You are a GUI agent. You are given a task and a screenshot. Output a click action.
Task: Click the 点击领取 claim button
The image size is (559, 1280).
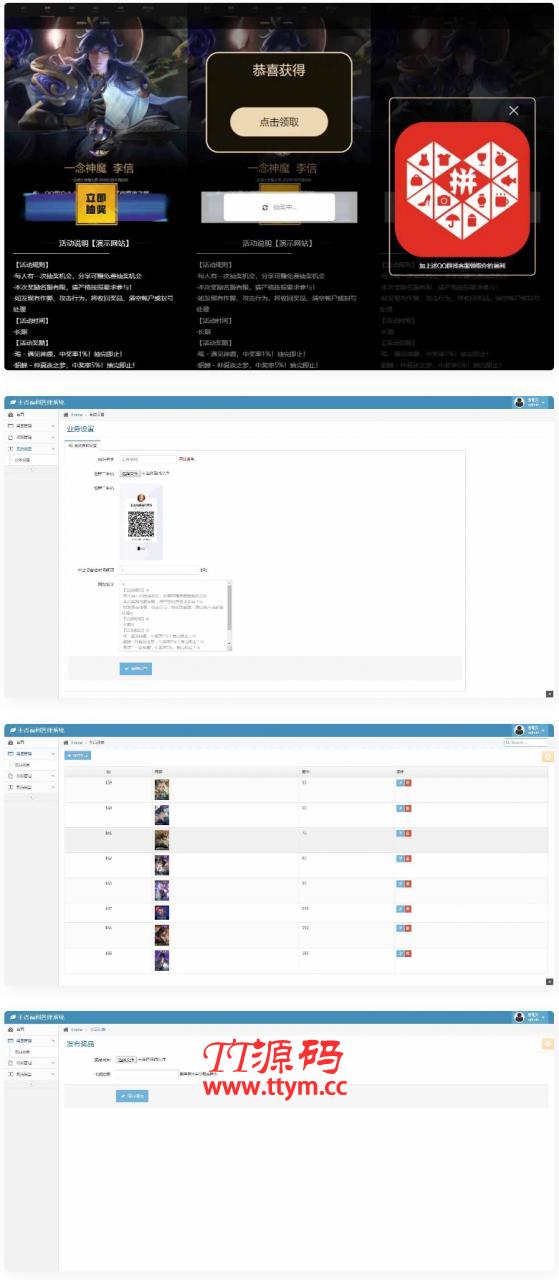279,122
